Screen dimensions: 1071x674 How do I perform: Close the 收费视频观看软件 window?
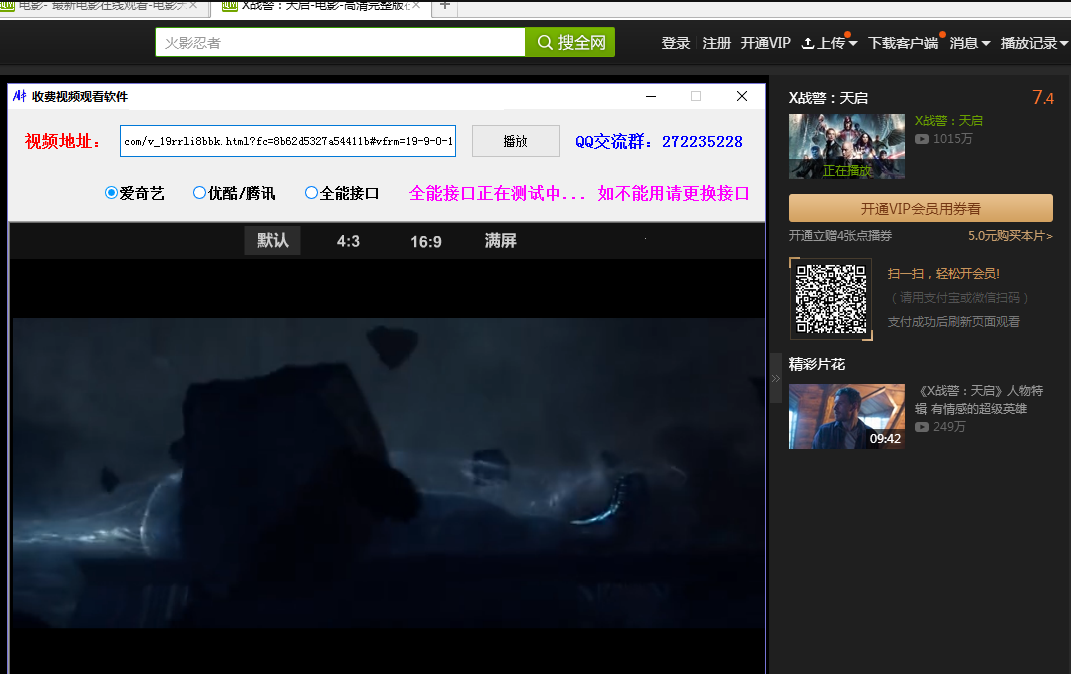[x=742, y=96]
